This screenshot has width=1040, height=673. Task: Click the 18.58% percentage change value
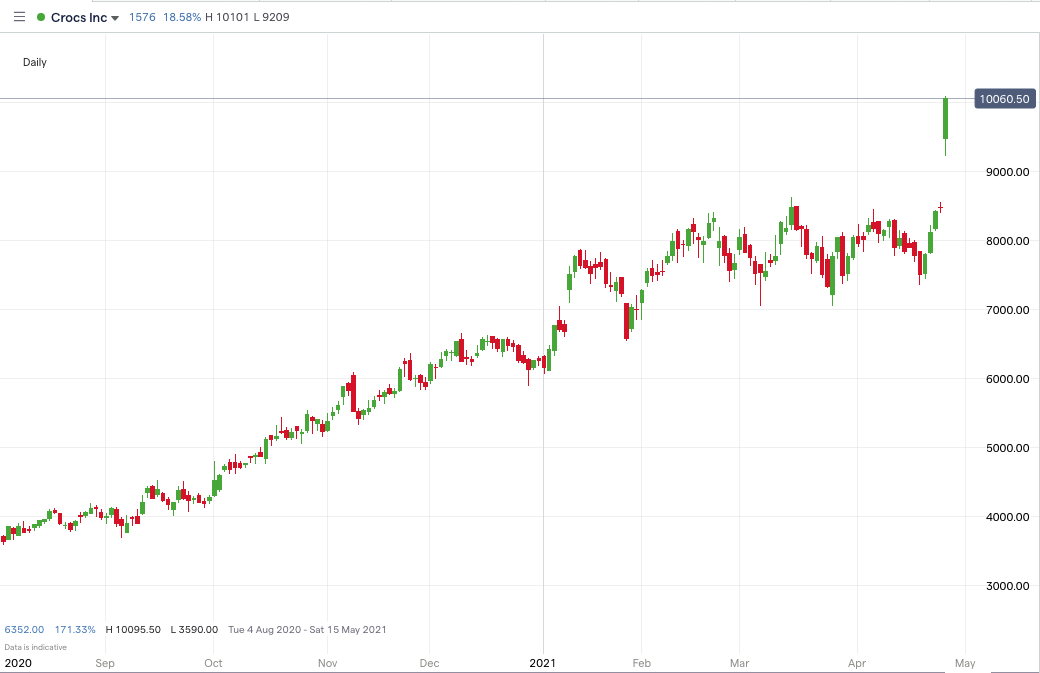pyautogui.click(x=182, y=17)
